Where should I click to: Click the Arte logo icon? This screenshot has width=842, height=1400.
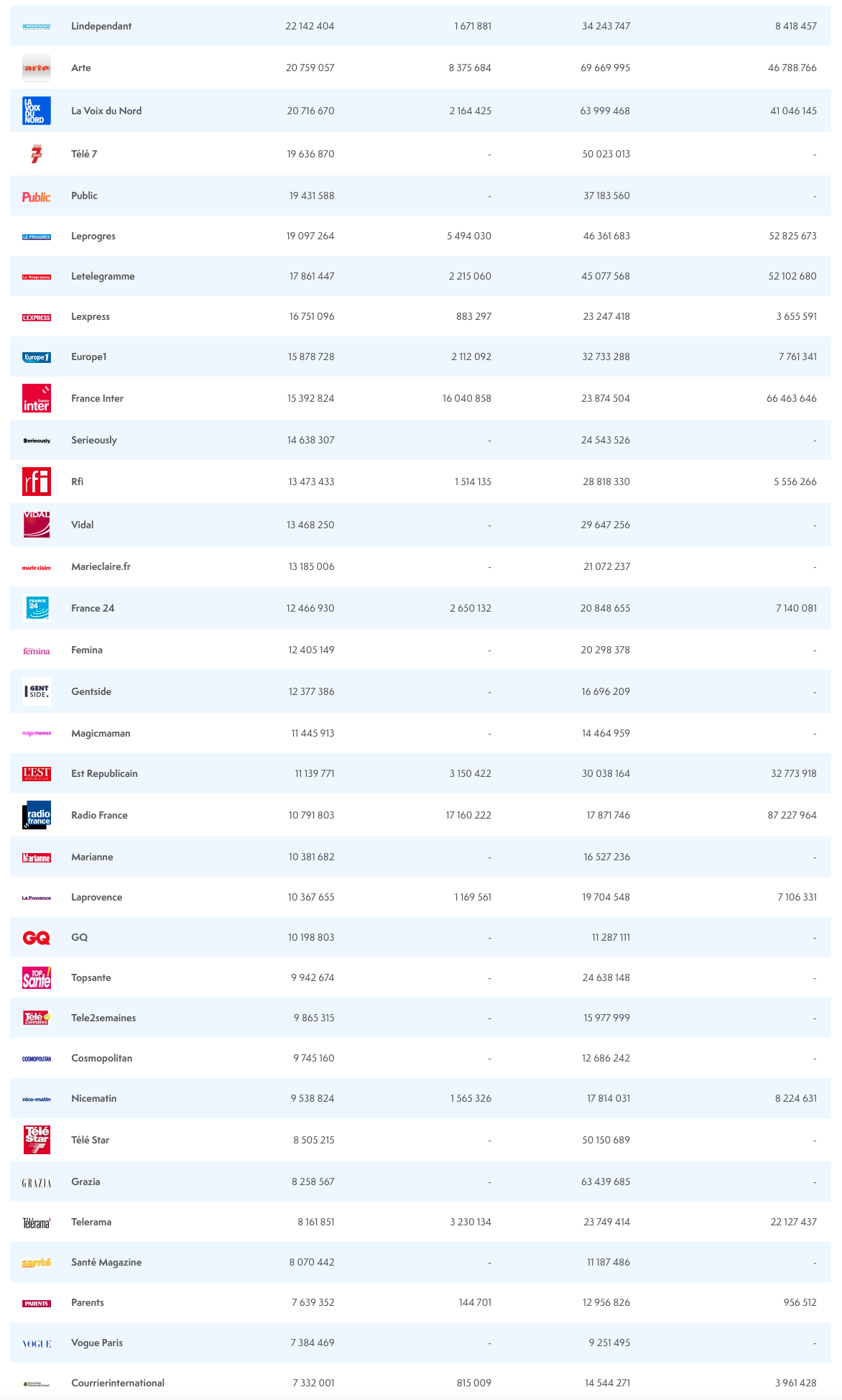coord(37,68)
